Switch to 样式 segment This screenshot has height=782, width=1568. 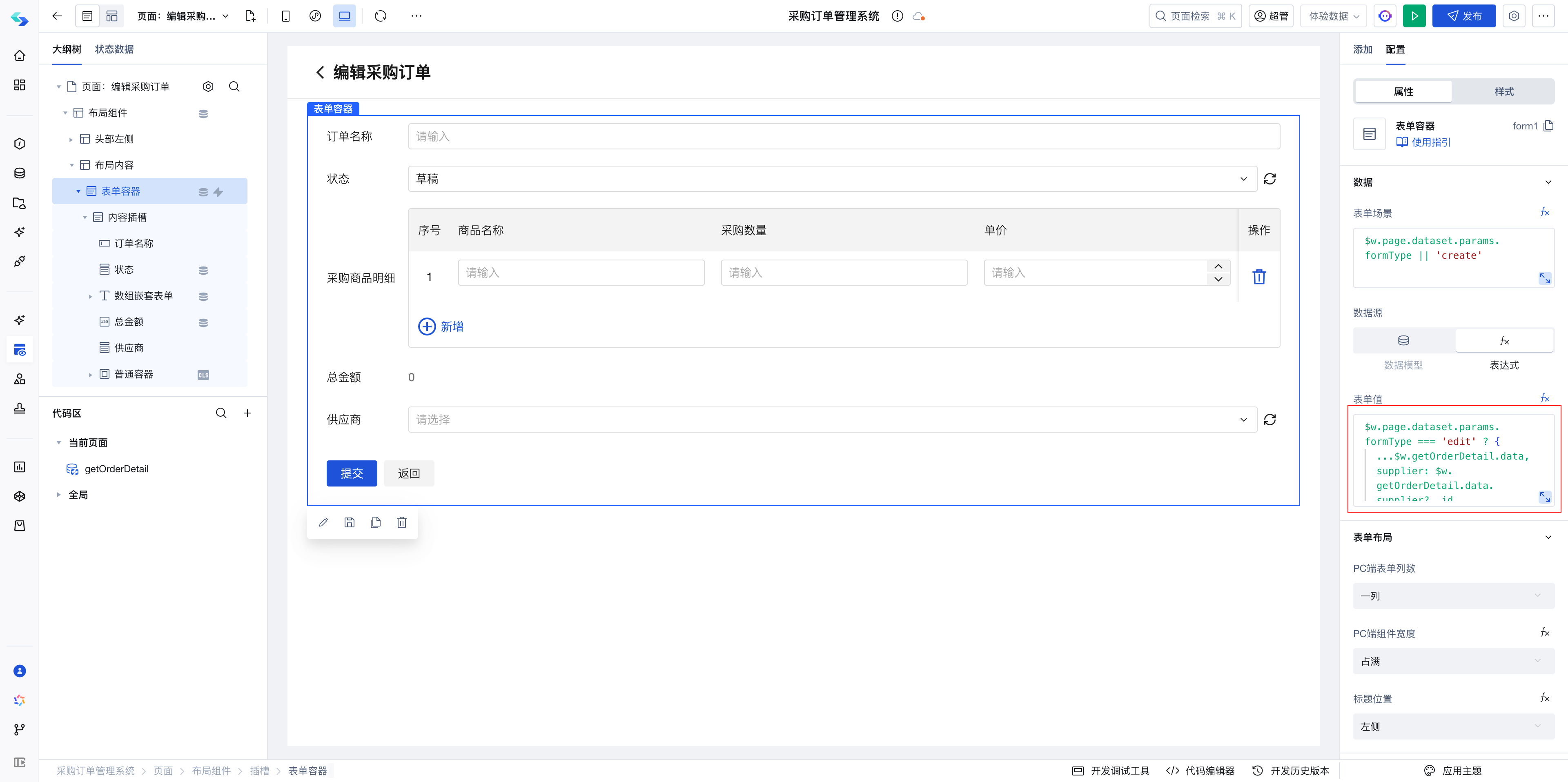click(1503, 91)
